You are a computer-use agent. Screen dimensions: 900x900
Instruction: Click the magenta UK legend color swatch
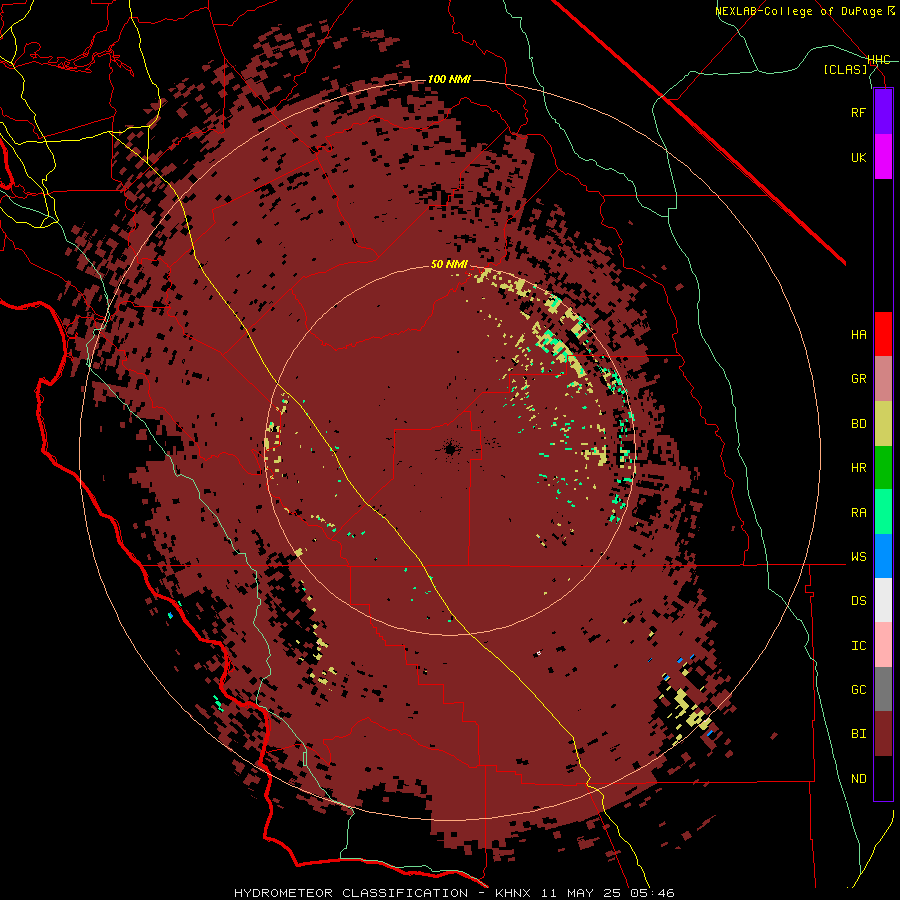tap(883, 157)
